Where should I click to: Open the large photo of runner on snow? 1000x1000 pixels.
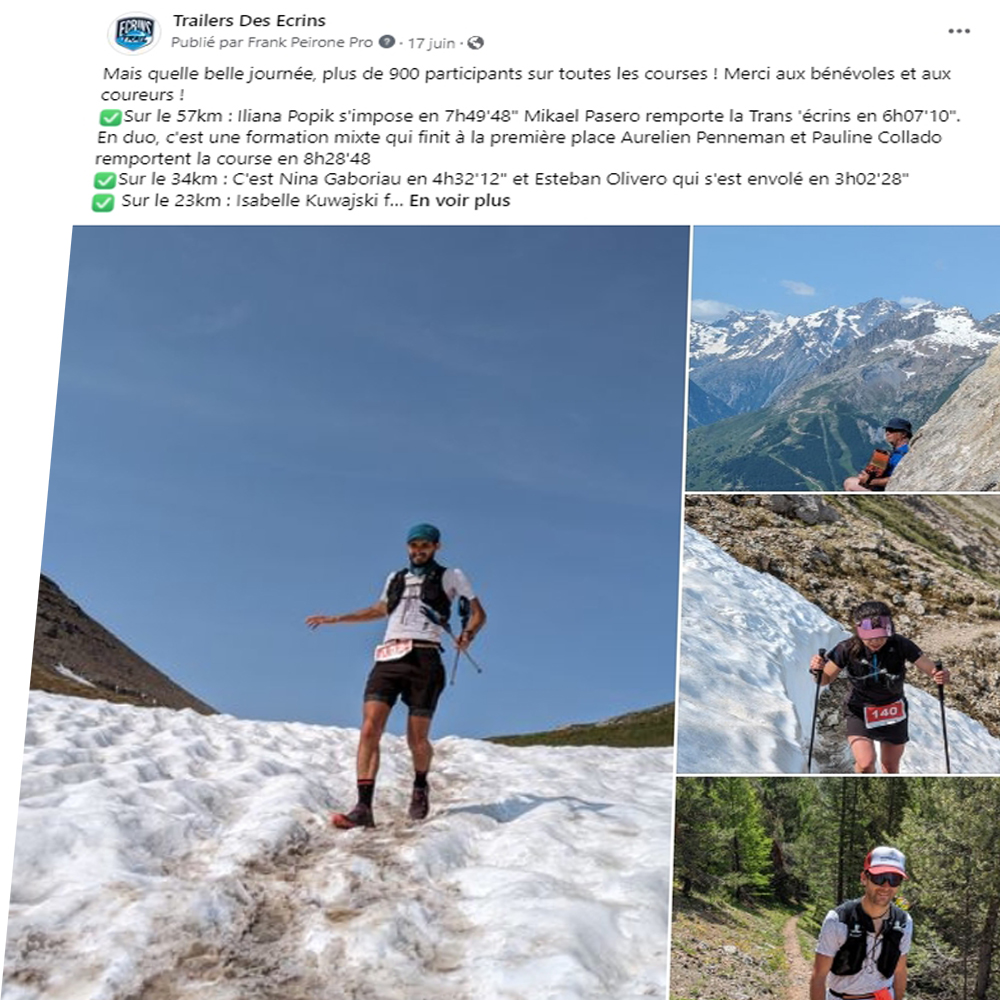click(x=357, y=612)
